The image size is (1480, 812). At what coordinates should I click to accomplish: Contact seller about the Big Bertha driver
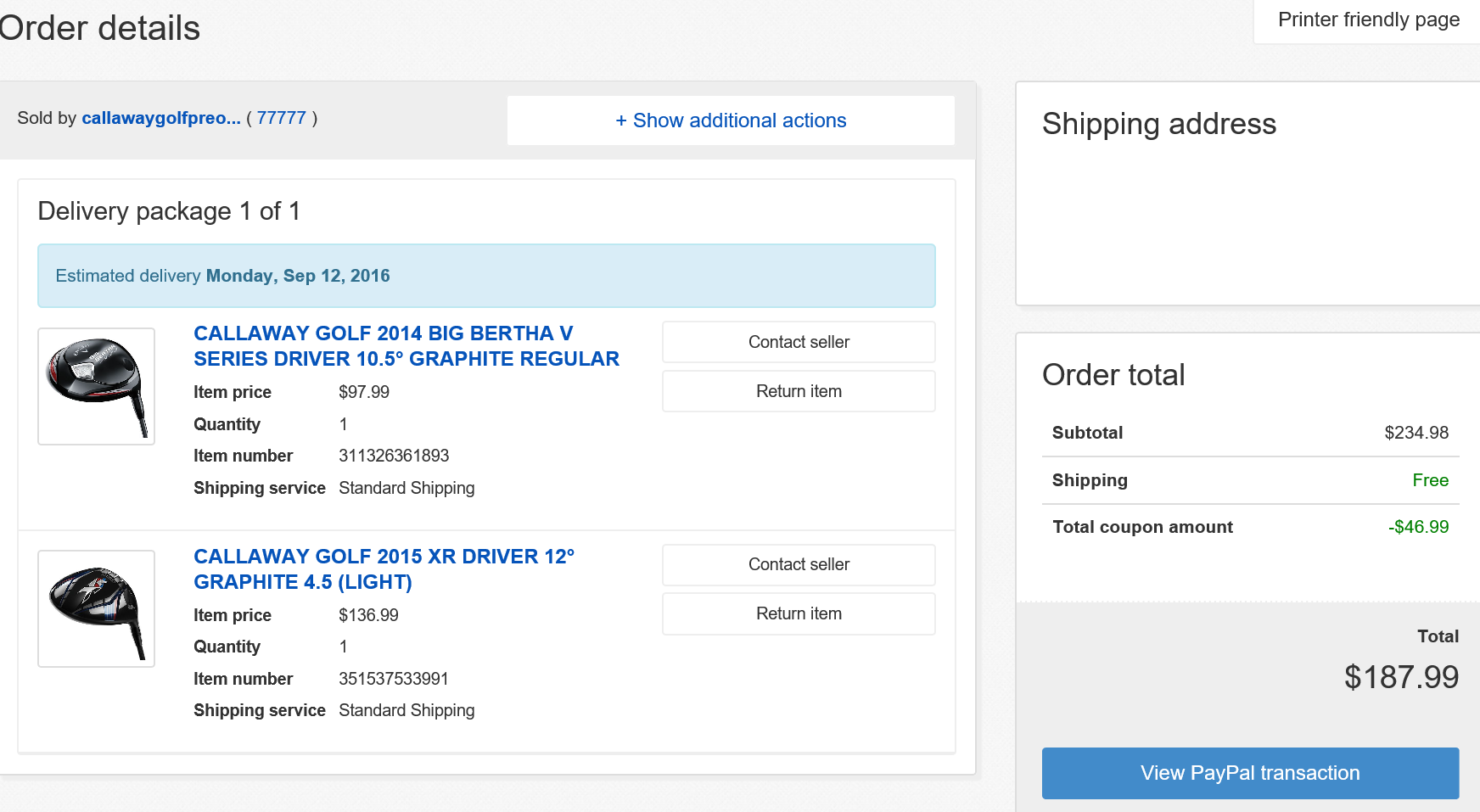[799, 342]
